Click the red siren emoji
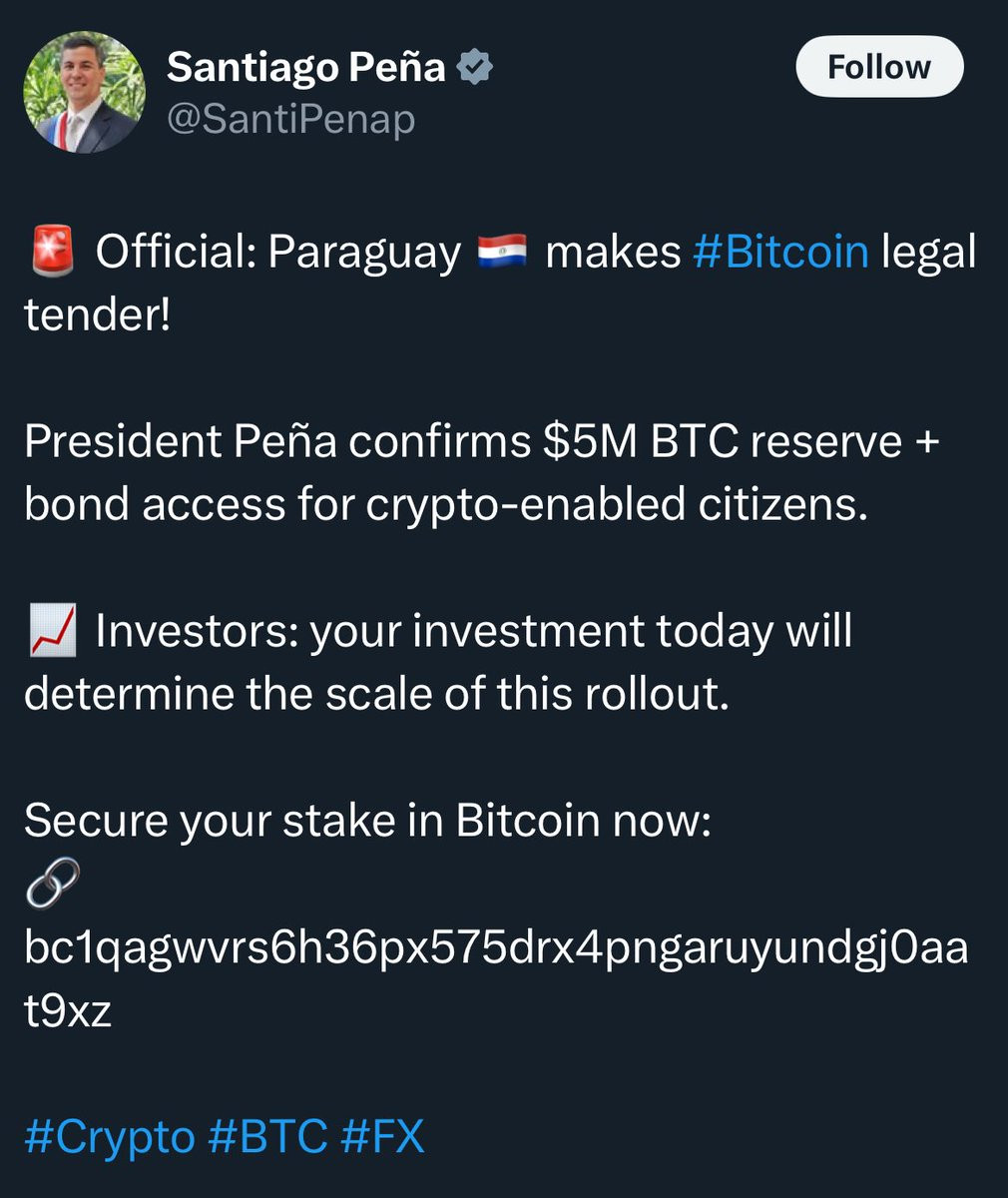Viewport: 1008px width, 1198px height. coord(52,252)
